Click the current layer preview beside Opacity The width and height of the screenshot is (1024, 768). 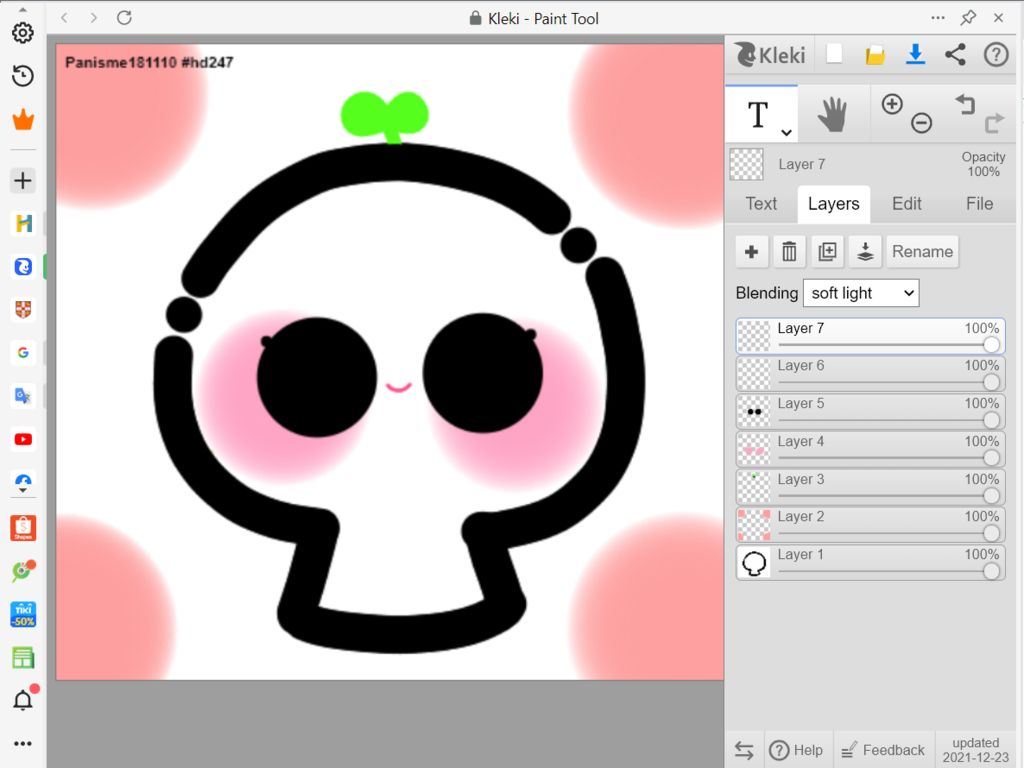coord(746,164)
